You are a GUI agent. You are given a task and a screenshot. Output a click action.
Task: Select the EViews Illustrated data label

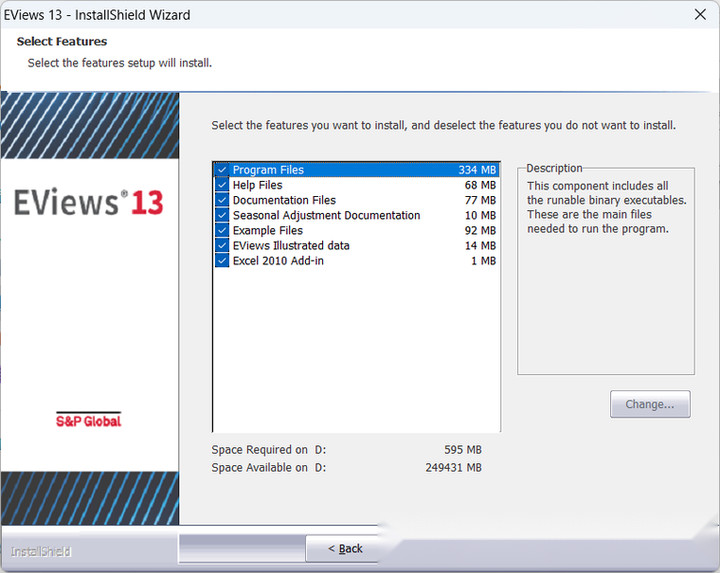pos(291,245)
